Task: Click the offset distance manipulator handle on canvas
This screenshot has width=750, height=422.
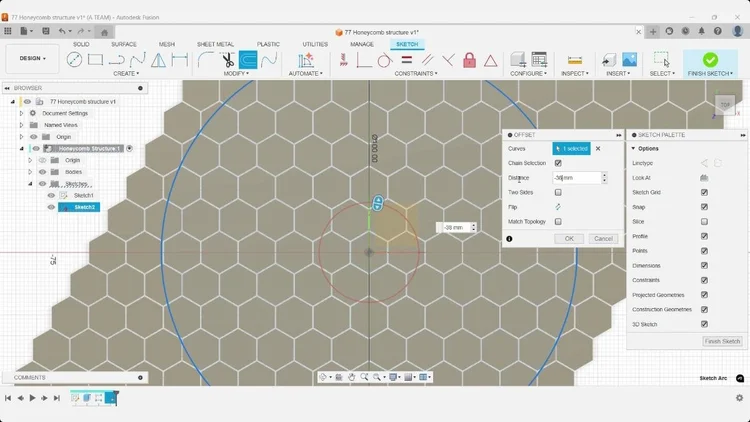Action: click(x=378, y=203)
